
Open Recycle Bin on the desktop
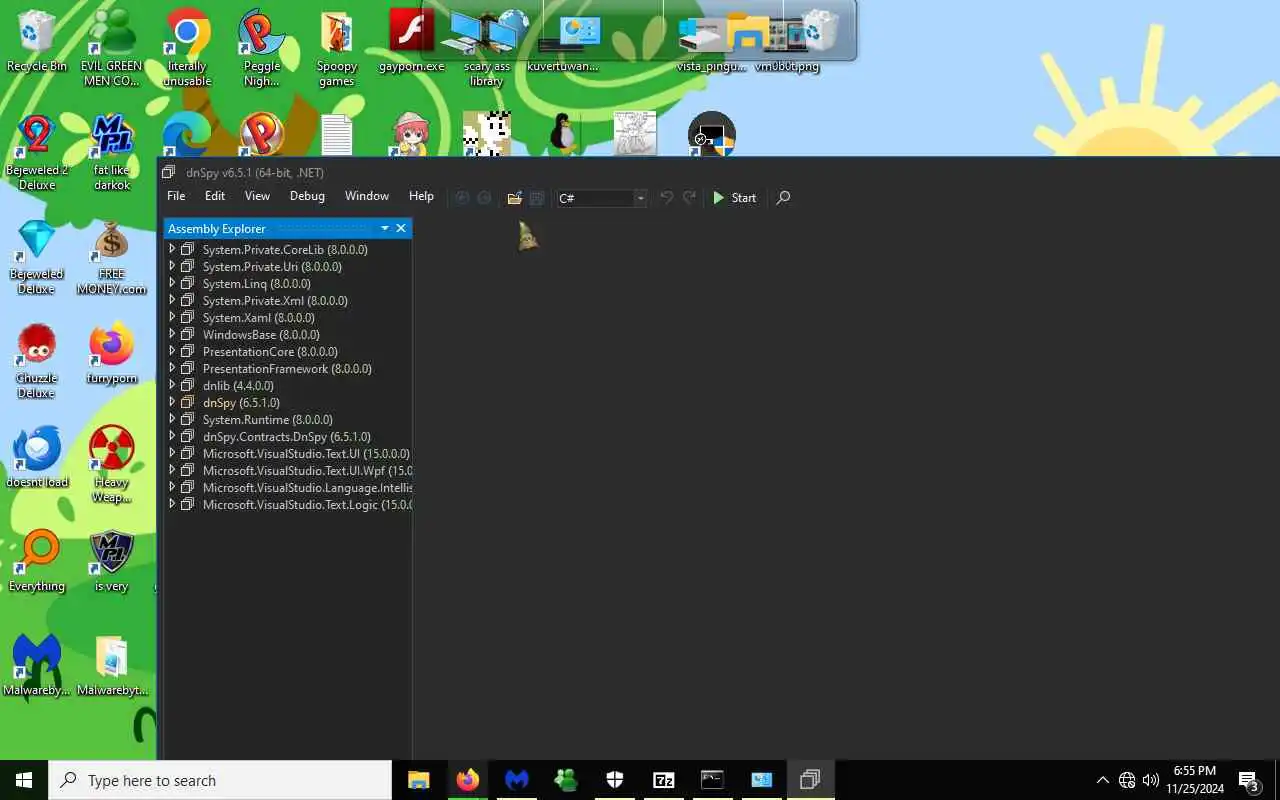point(36,41)
